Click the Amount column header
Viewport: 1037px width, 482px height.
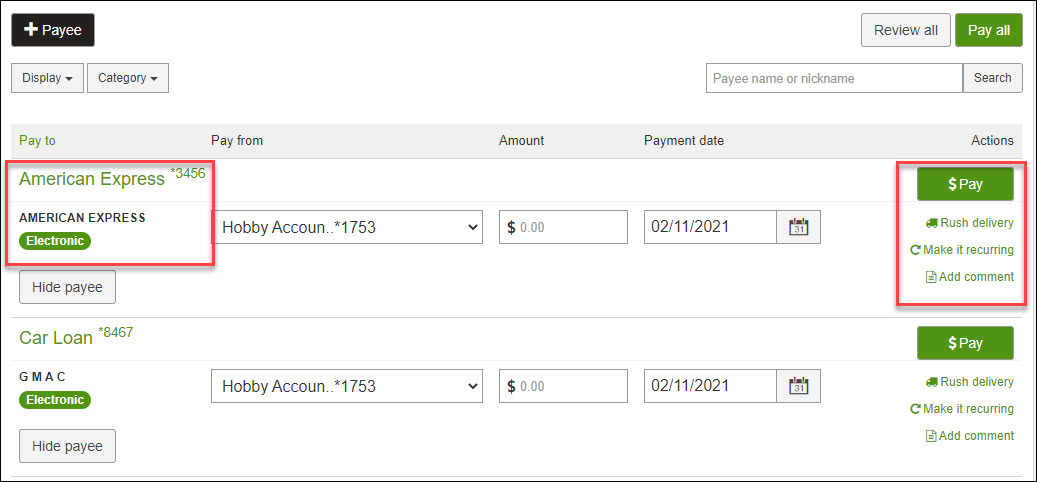click(521, 140)
